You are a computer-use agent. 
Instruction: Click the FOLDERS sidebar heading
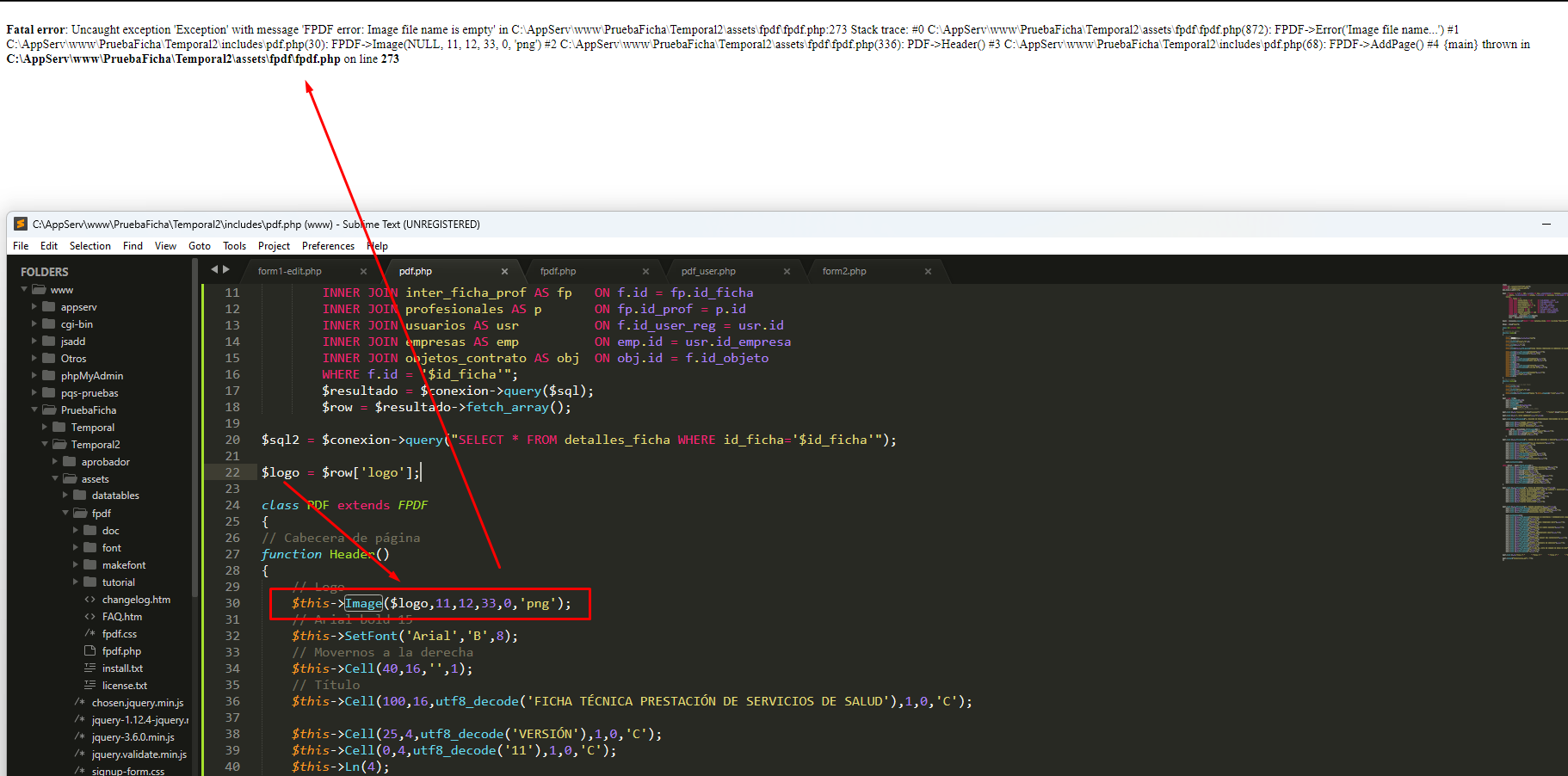[45, 272]
